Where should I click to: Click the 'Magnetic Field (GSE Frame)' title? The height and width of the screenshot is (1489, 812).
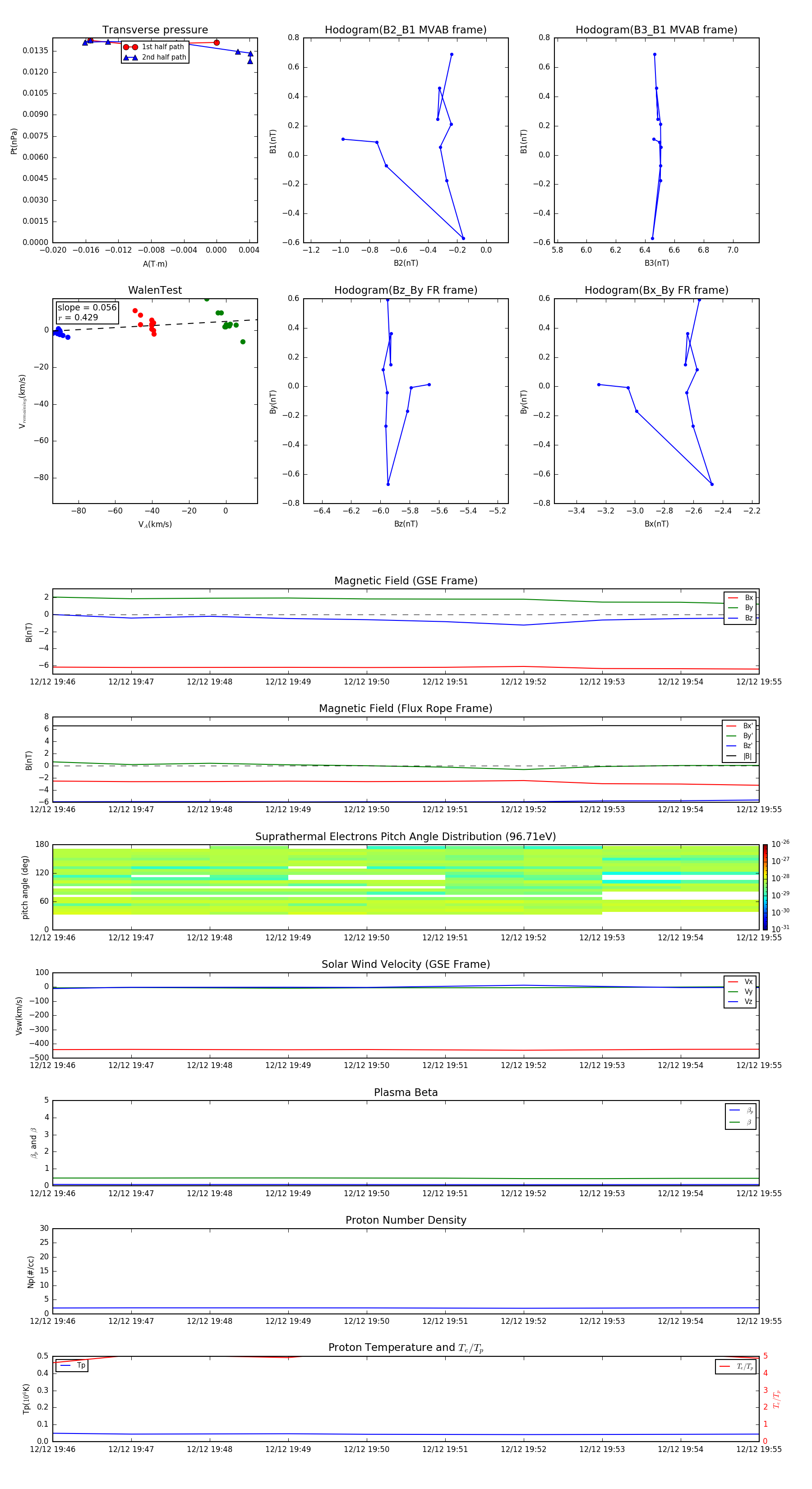(x=406, y=581)
